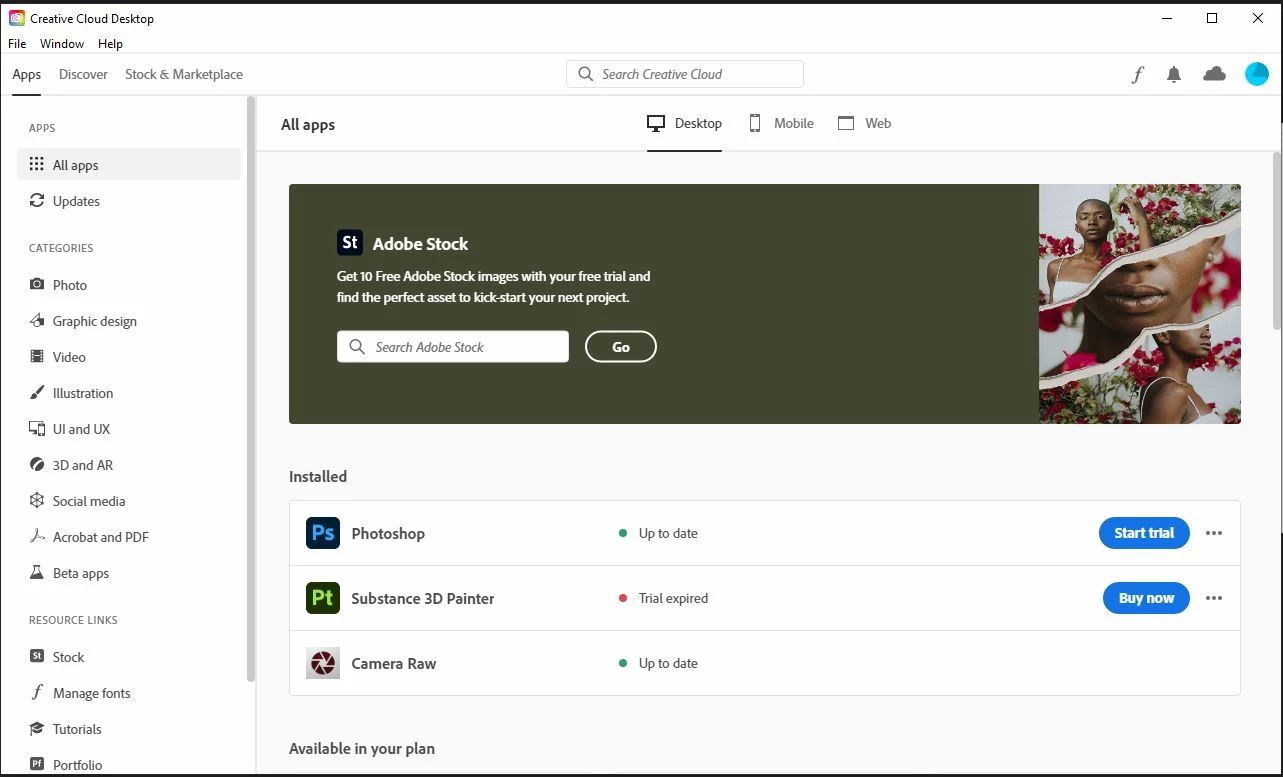The image size is (1283, 777).
Task: Open the fonts icon in top bar
Action: pyautogui.click(x=1137, y=74)
